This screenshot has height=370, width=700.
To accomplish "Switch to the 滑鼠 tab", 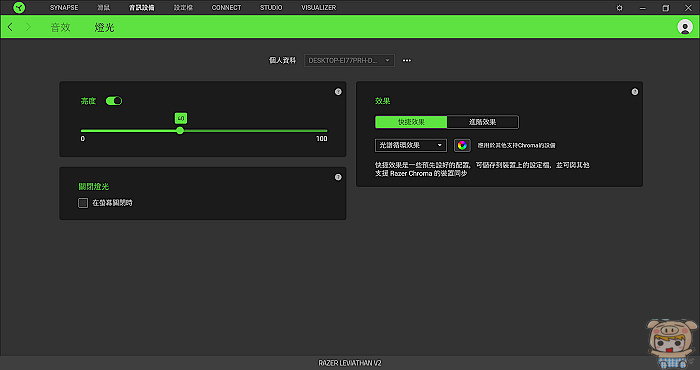I will click(x=104, y=8).
